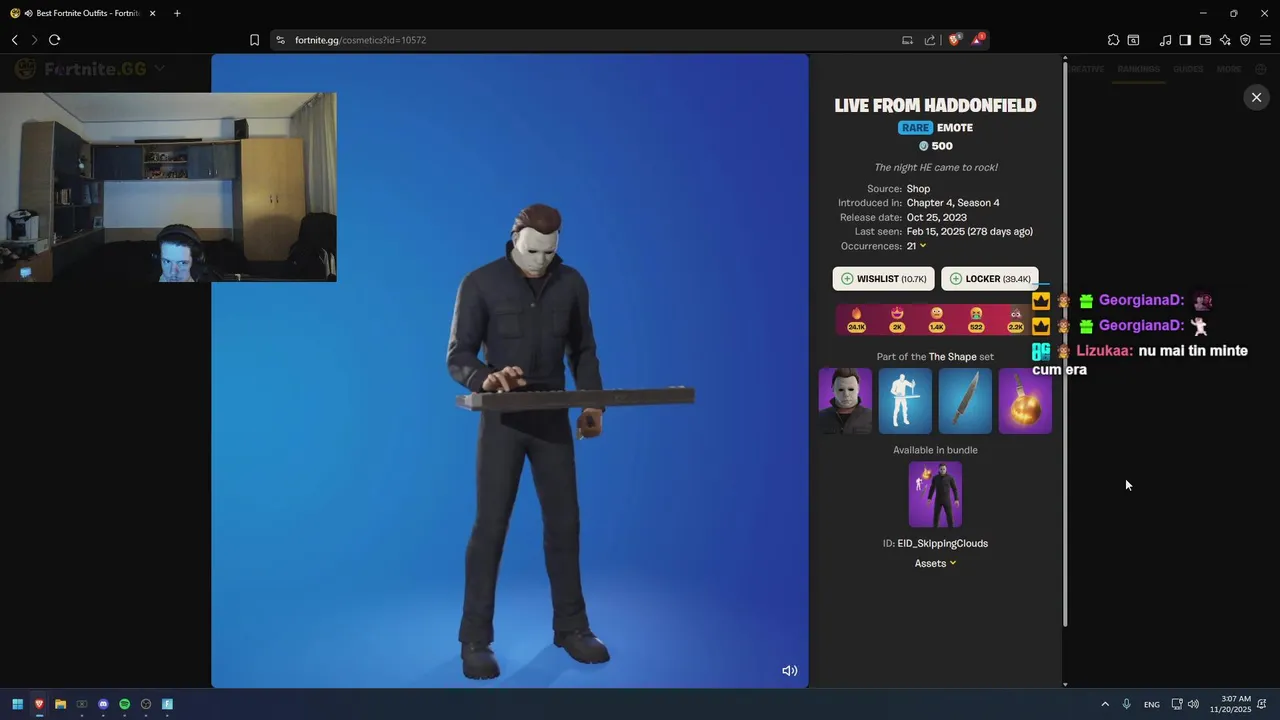Open OBS Studio from the taskbar

(146, 704)
